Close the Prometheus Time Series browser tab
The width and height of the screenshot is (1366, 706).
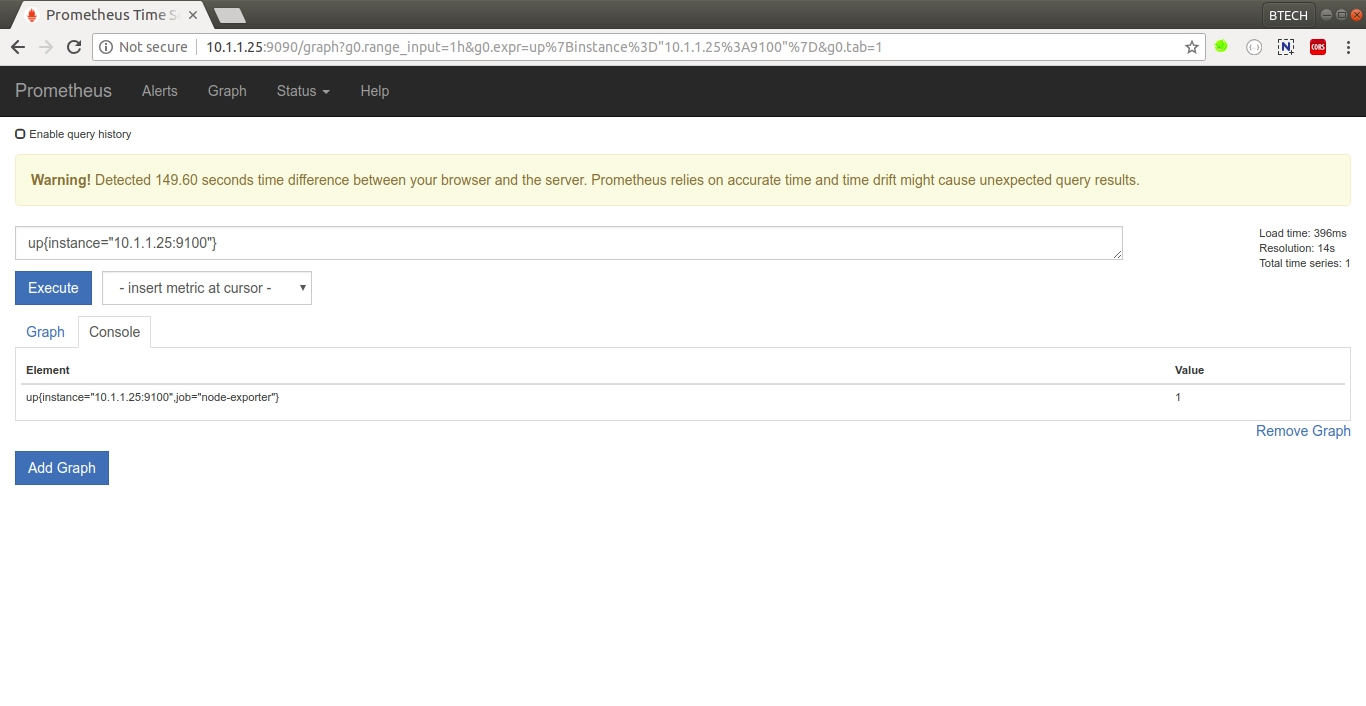[193, 15]
